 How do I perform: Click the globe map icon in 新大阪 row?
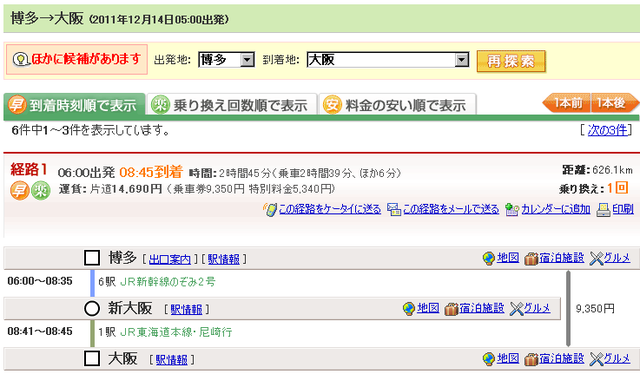pos(409,309)
